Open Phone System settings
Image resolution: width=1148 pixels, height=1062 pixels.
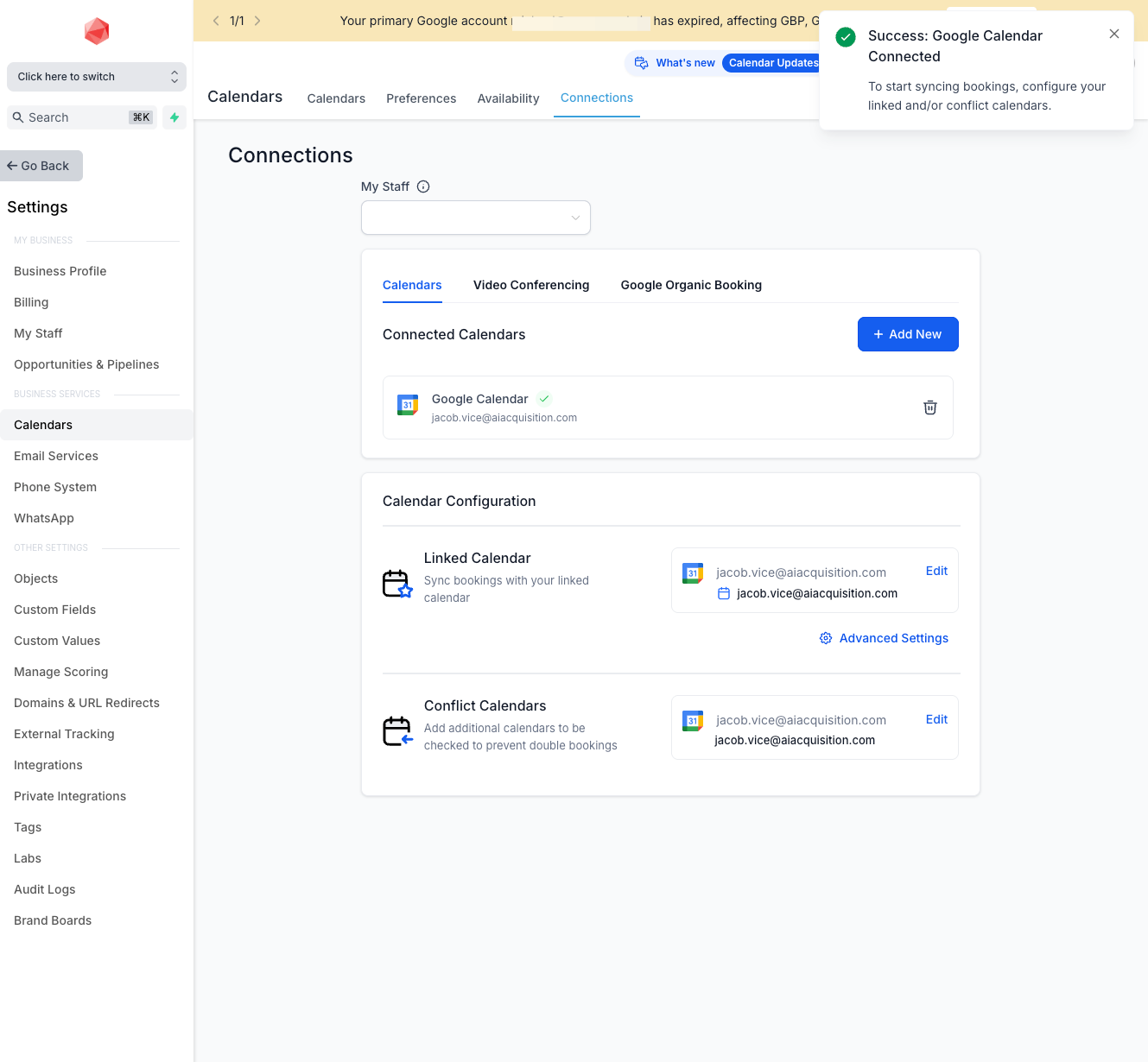(55, 487)
